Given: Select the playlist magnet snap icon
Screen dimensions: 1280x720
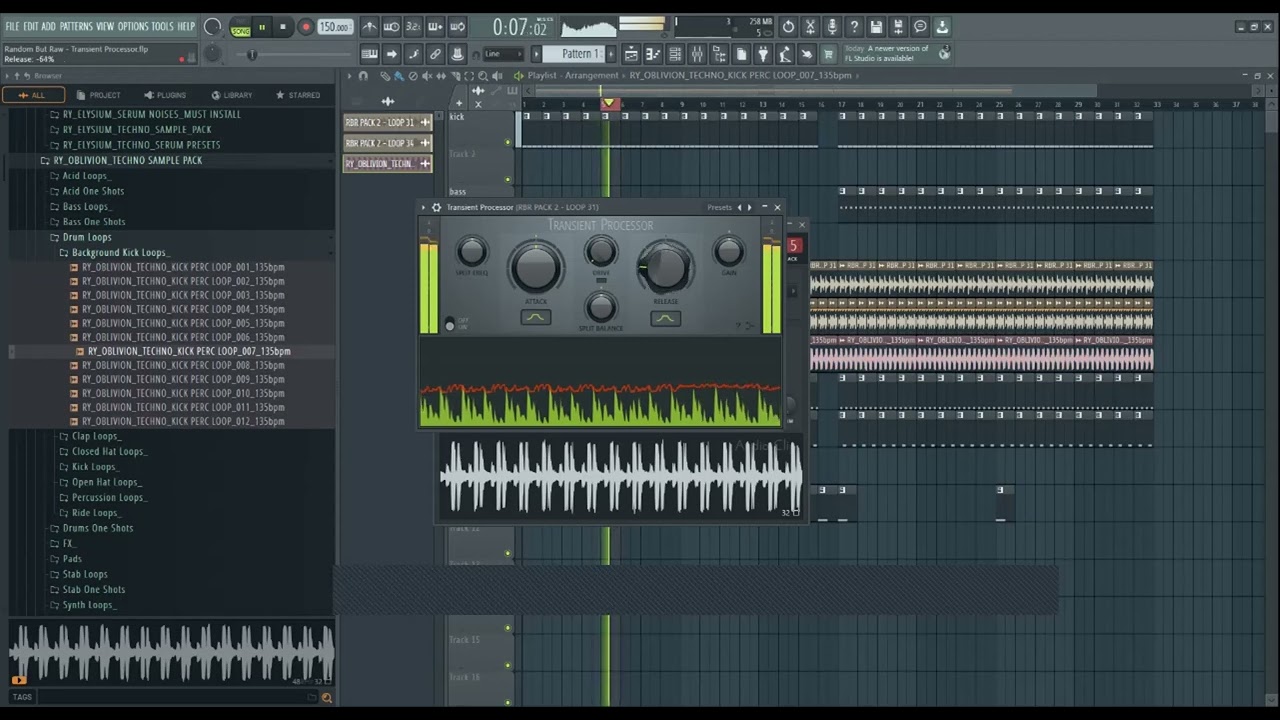Looking at the screenshot, I should (x=363, y=76).
